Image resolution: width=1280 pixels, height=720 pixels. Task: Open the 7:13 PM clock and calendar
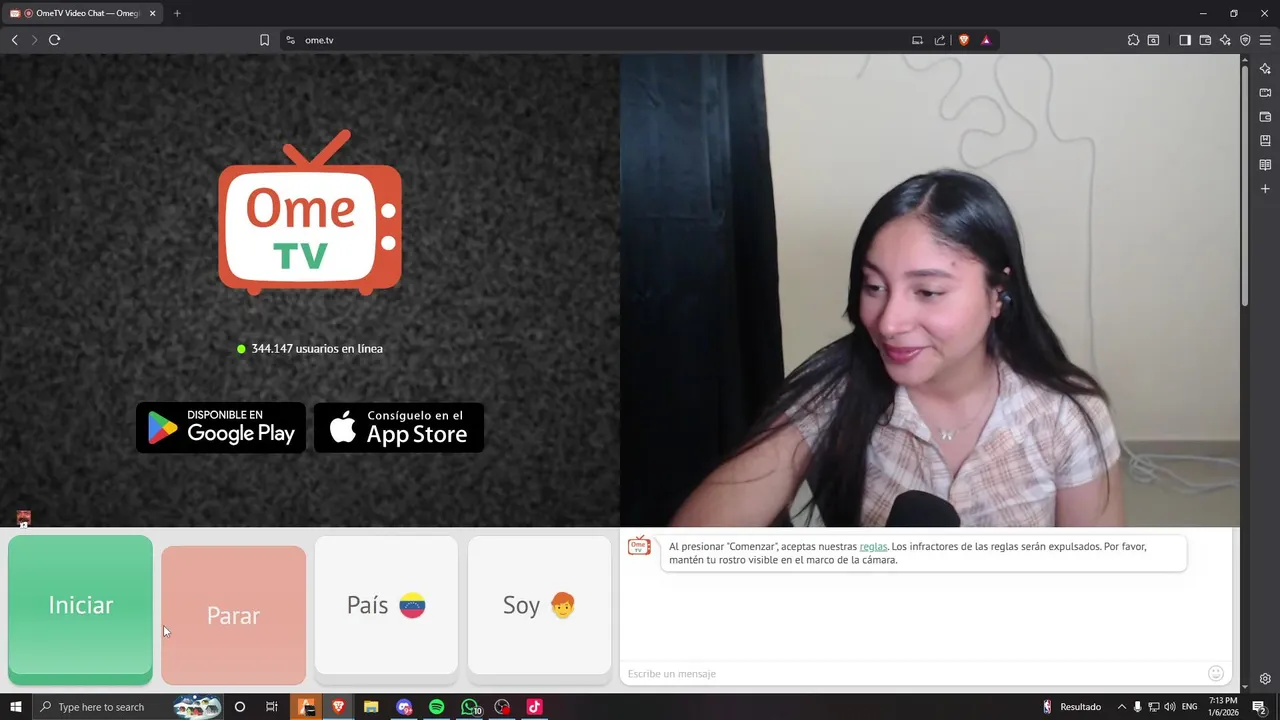tap(1223, 707)
